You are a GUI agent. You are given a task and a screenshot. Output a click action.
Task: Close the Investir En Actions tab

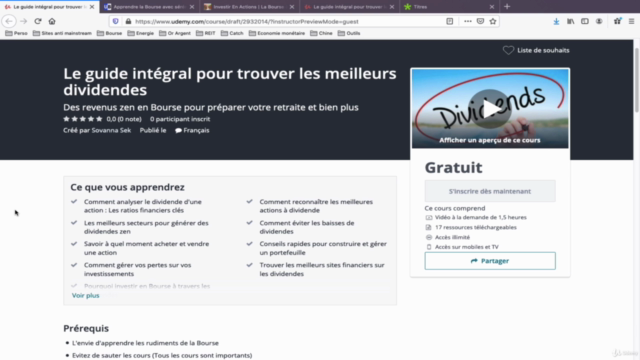292,7
